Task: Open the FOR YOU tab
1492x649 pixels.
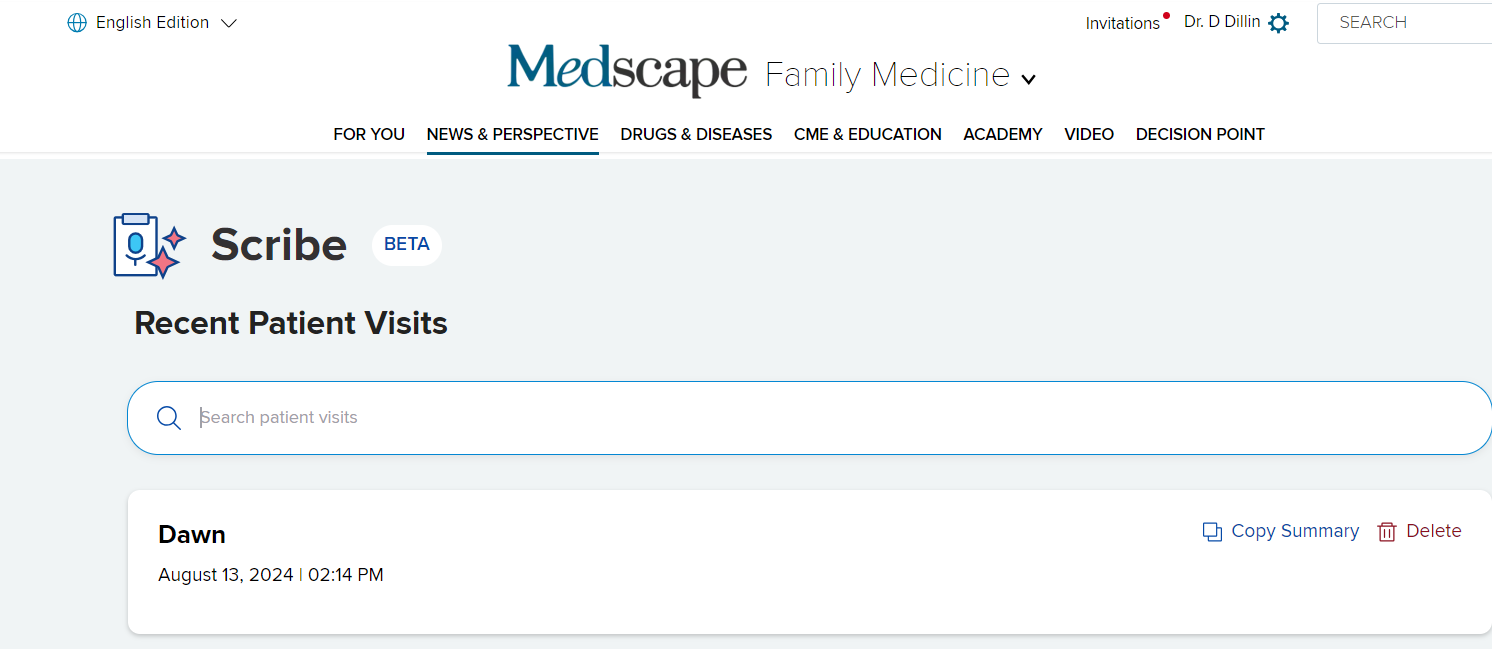Action: point(369,134)
